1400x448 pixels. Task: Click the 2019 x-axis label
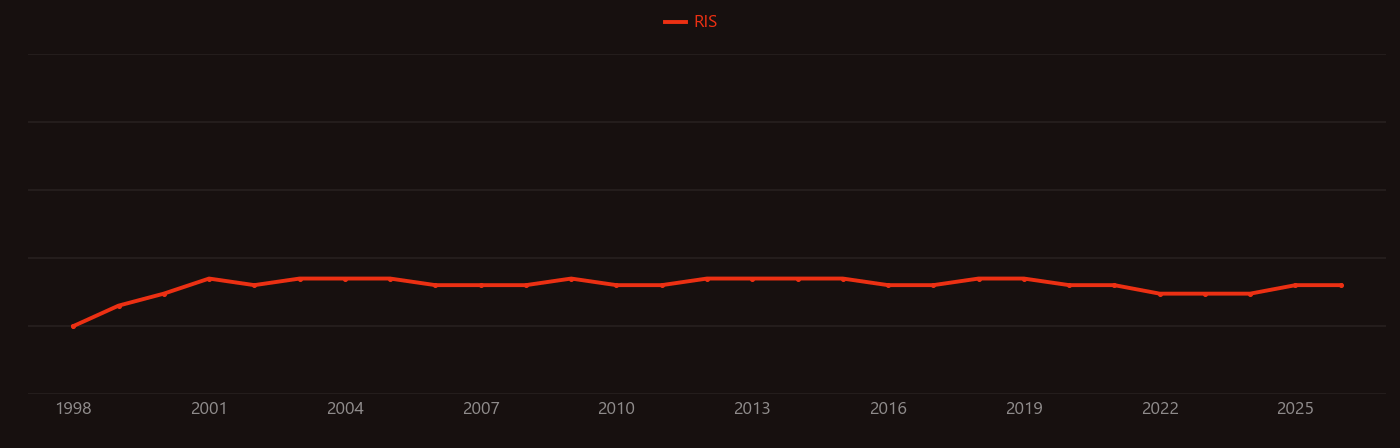click(x=1024, y=409)
